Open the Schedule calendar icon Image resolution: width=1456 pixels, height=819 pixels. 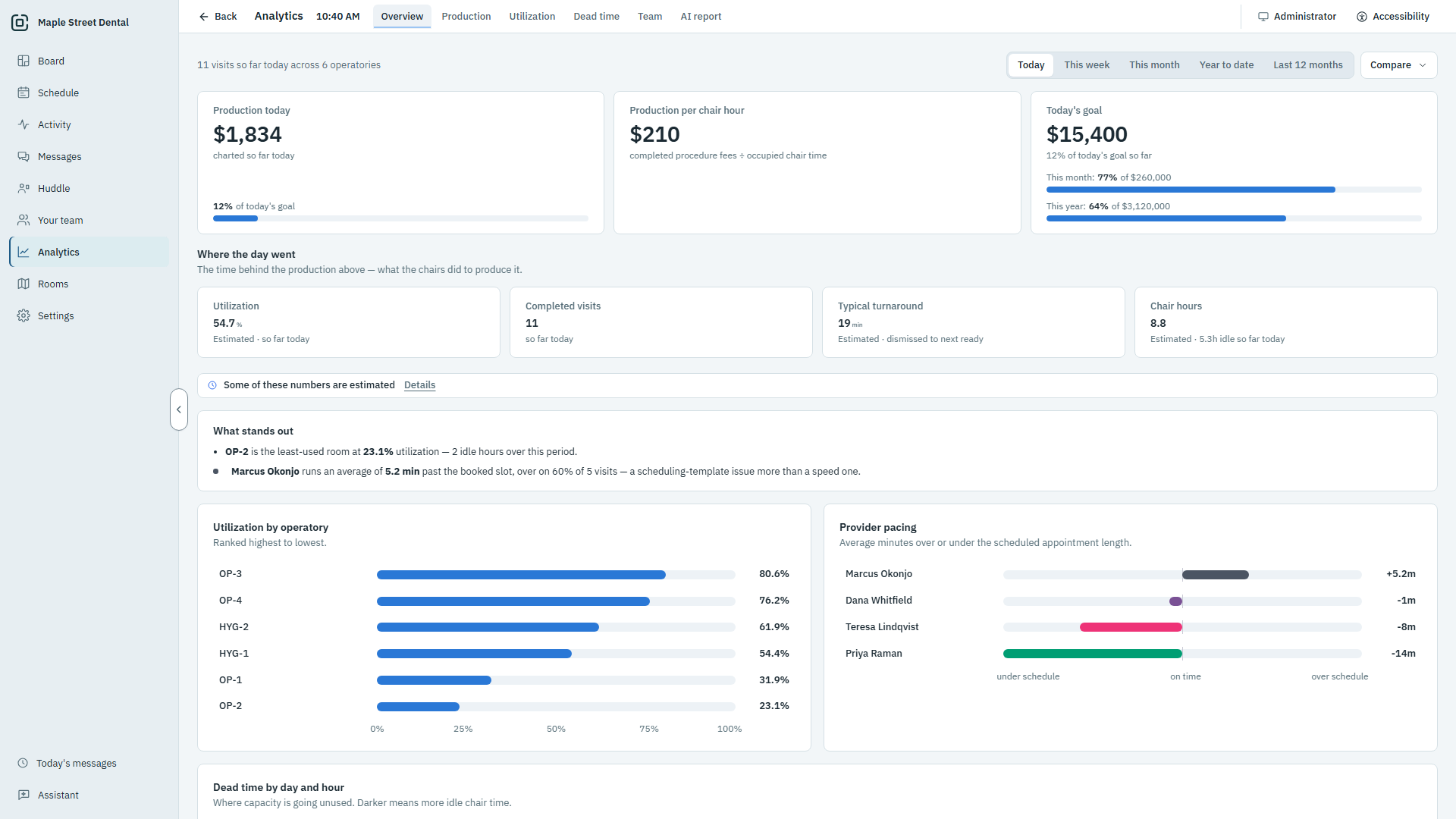click(24, 93)
